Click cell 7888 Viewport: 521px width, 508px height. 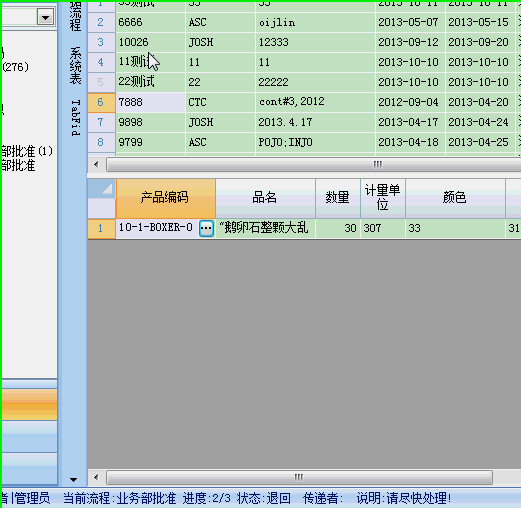coord(150,103)
